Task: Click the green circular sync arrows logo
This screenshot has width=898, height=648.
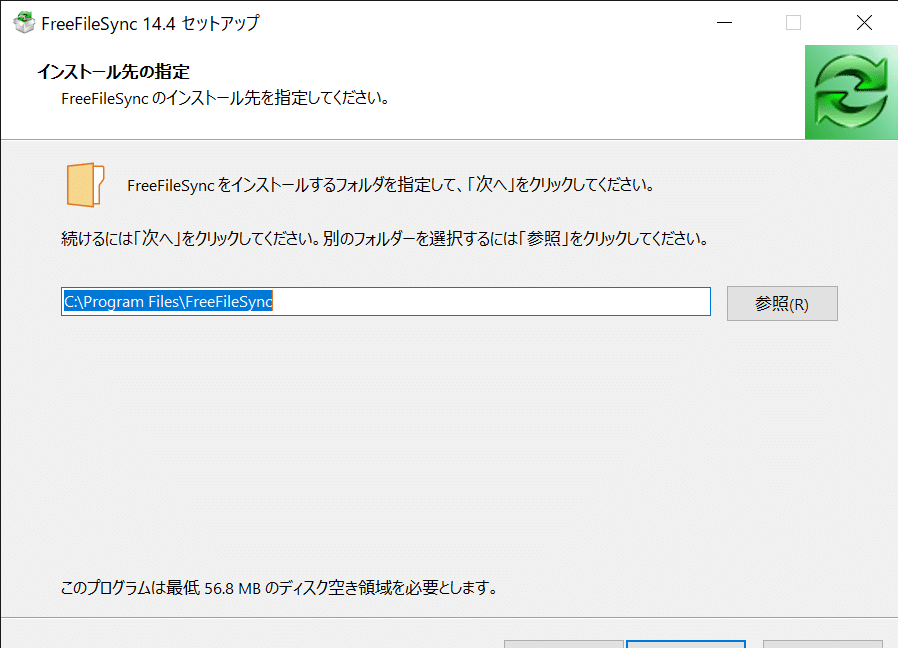Action: click(x=851, y=92)
